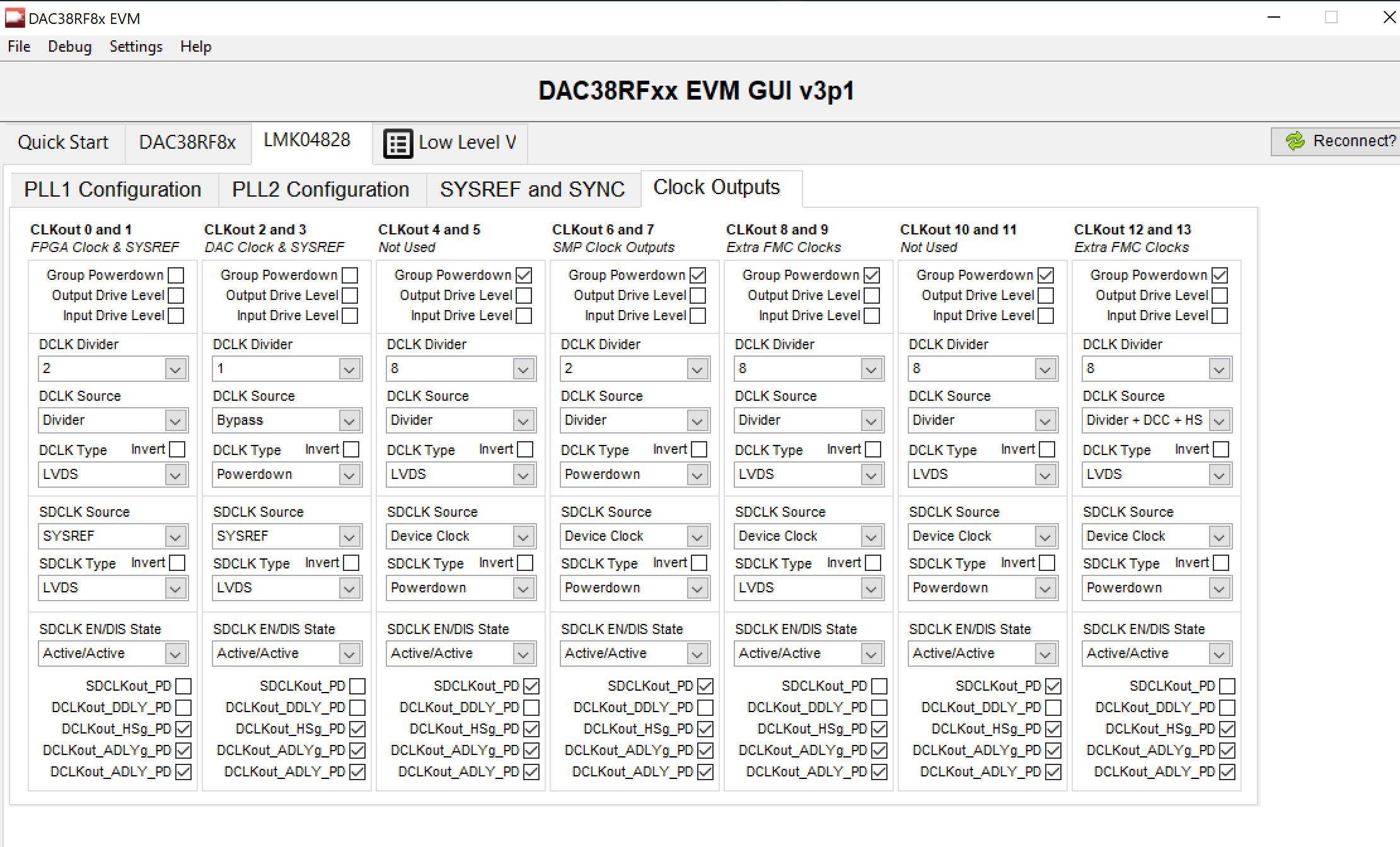
Task: Toggle DCLKout_DDLY_PD in CLKout 10 and 11
Action: coord(1053,708)
